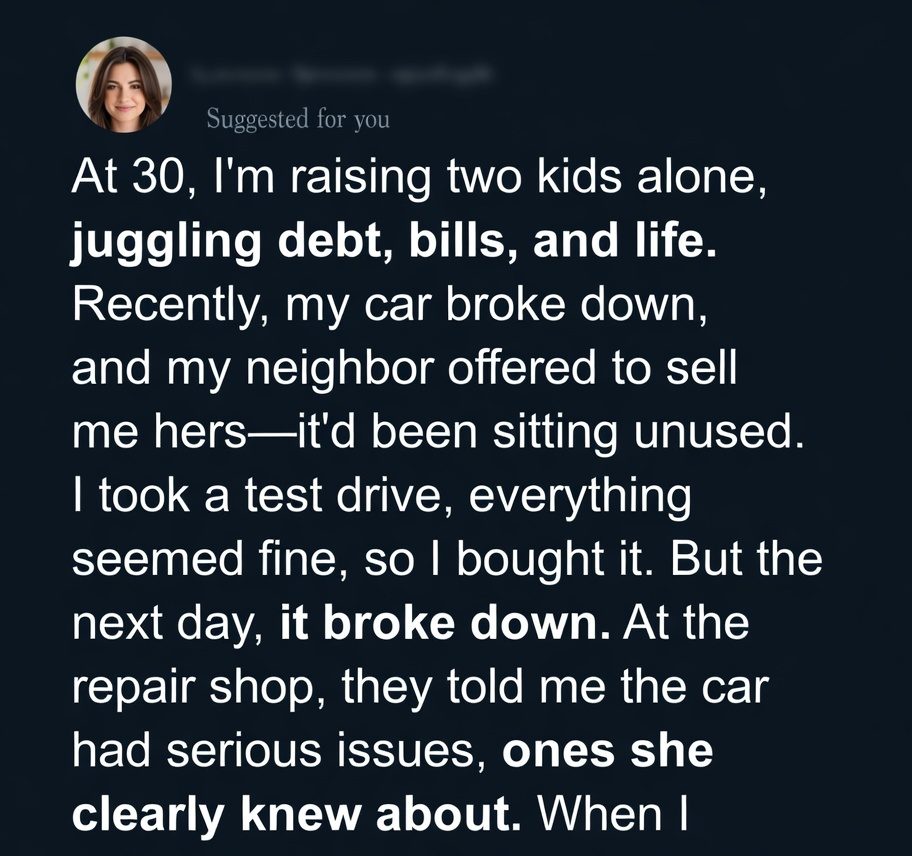The image size is (912, 856).
Task: Open the poster's round profile photo
Action: tap(124, 85)
